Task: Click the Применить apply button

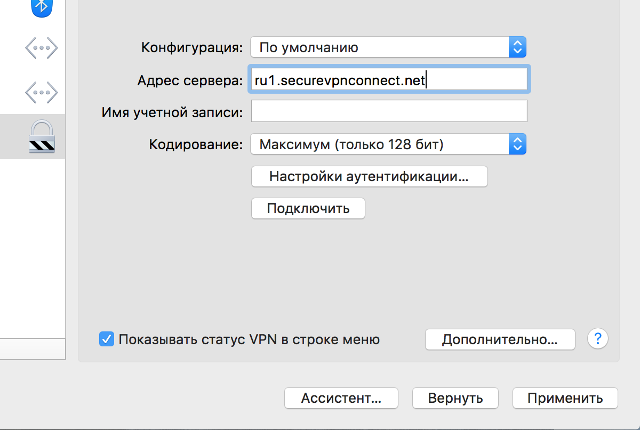Action: point(565,398)
